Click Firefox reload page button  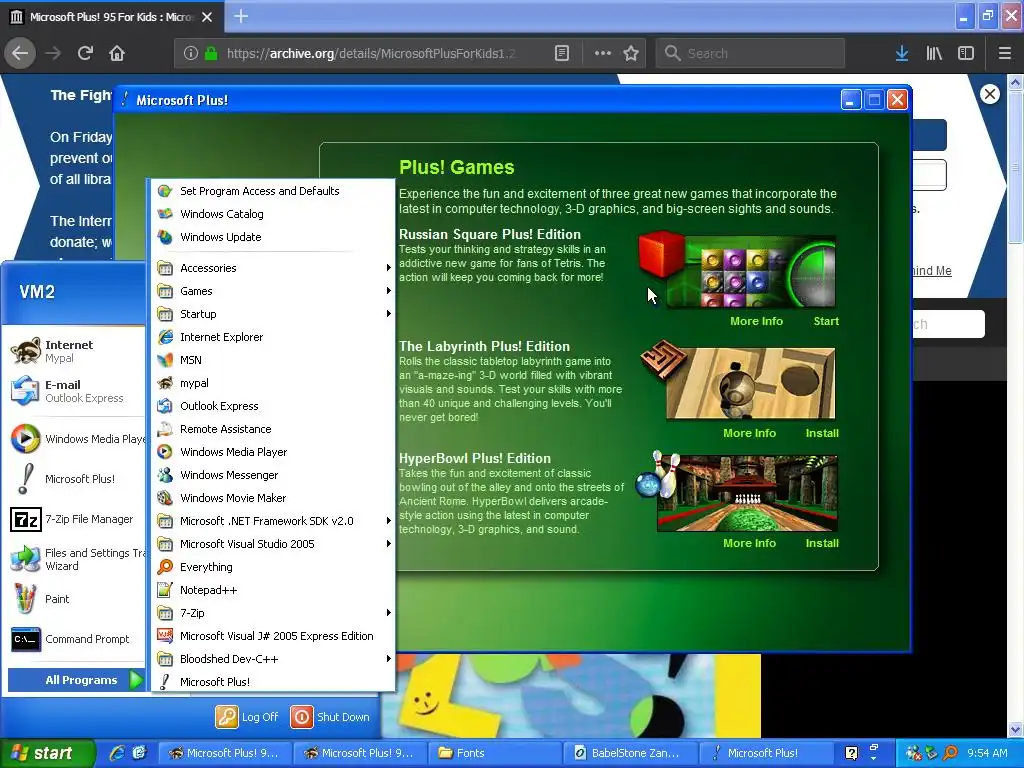85,53
